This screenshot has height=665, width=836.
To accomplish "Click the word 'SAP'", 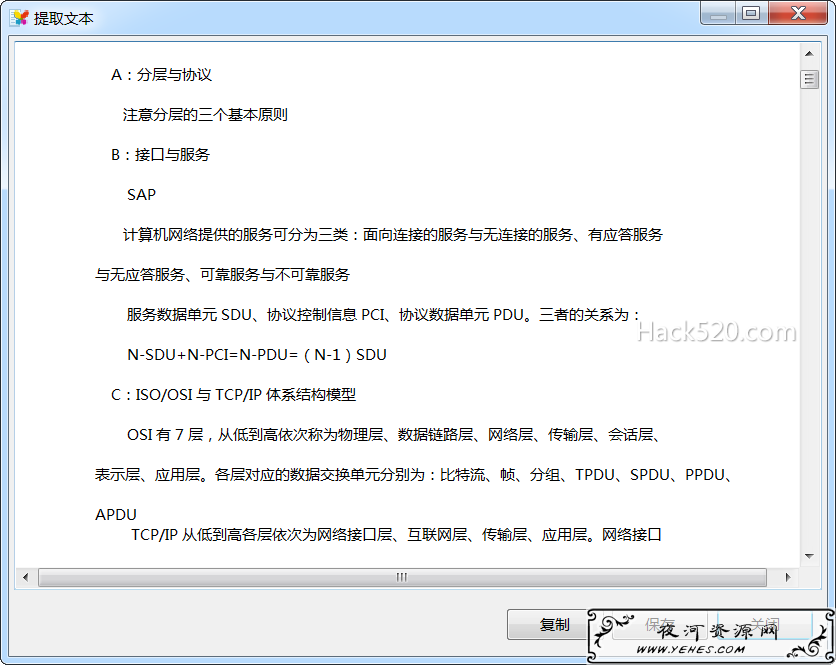I will [x=141, y=195].
